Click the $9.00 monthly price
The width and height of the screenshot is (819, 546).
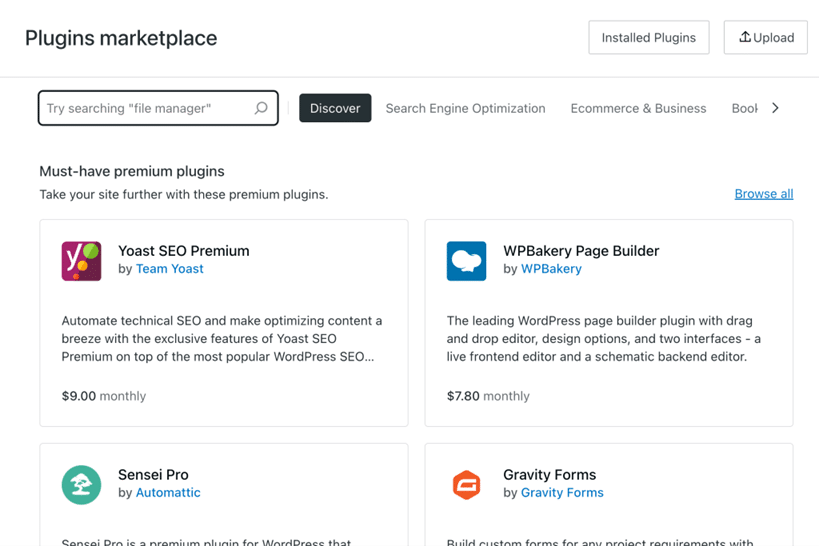tap(103, 396)
